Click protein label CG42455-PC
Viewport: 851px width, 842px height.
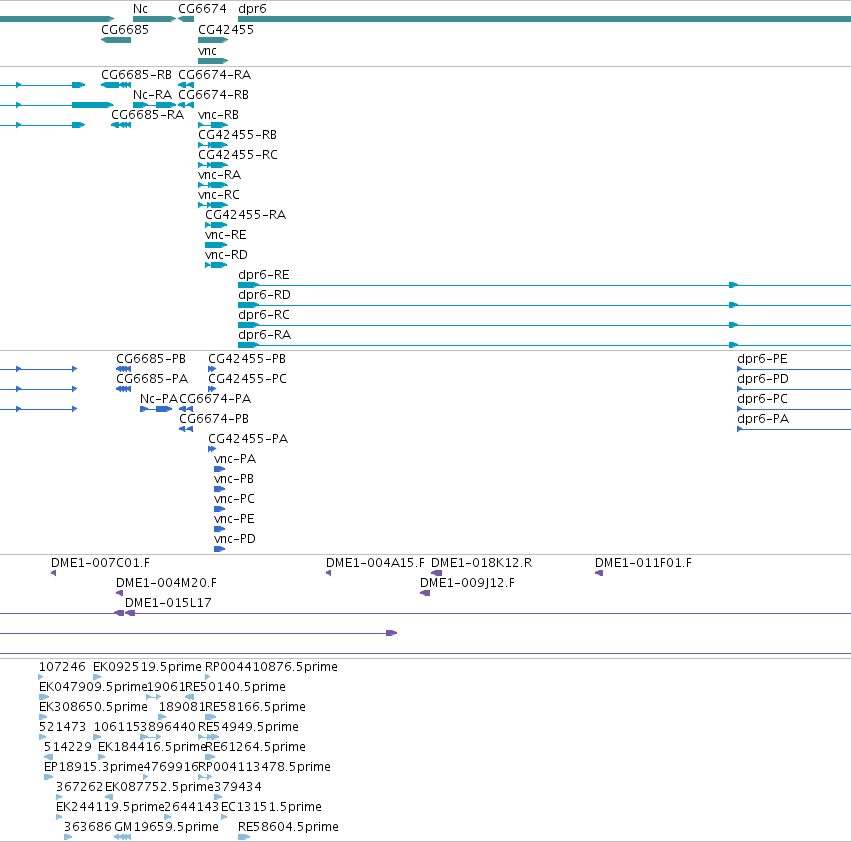247,379
